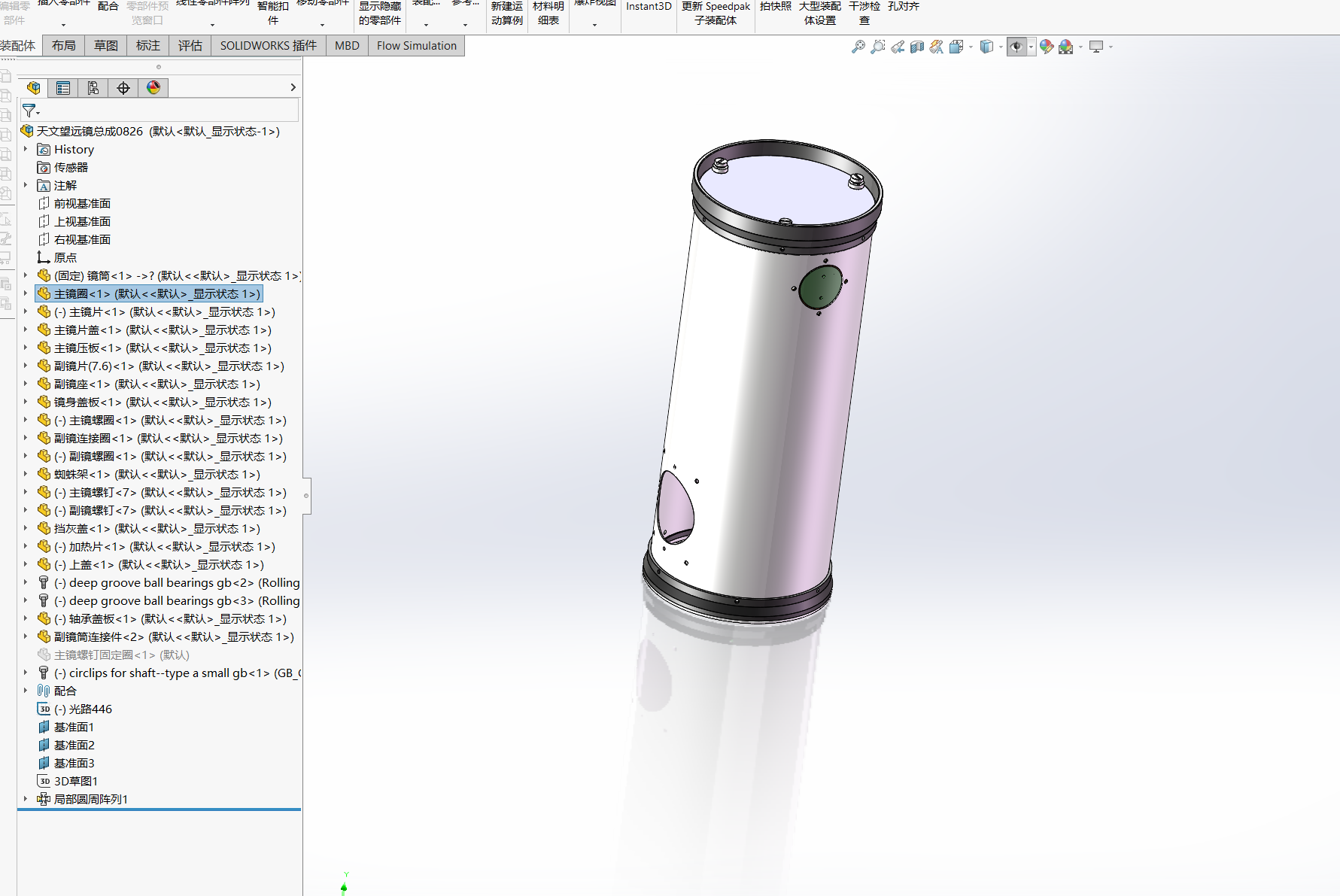Click the 原点 origin icon
The width and height of the screenshot is (1340, 896).
[44, 258]
